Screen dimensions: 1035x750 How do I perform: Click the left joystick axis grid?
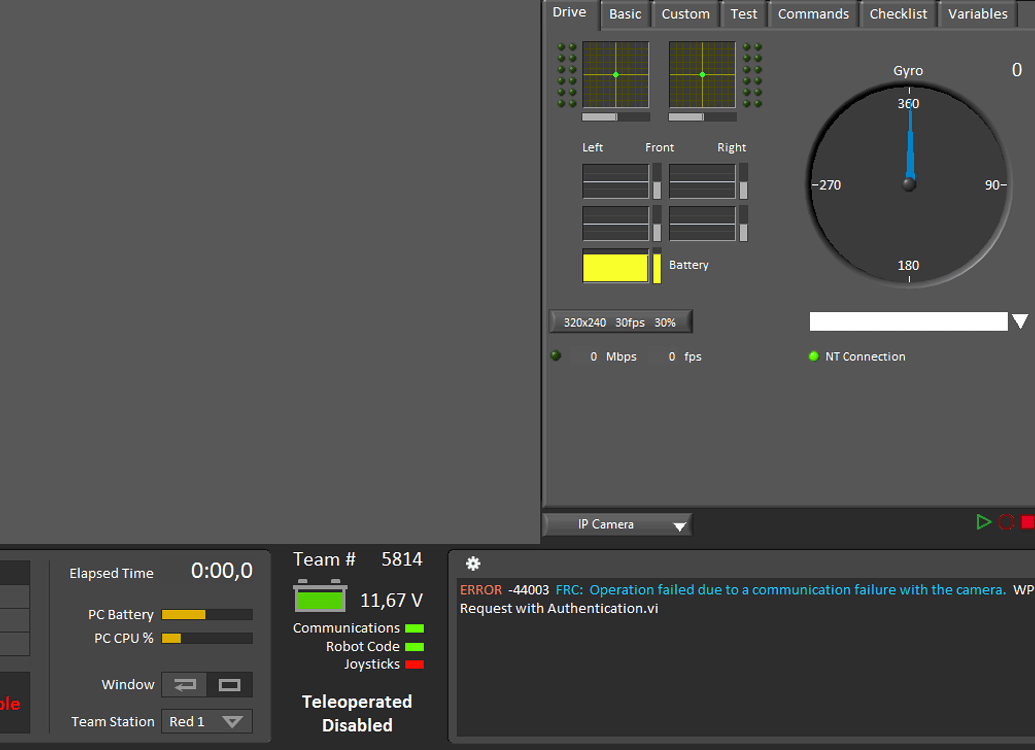click(615, 75)
